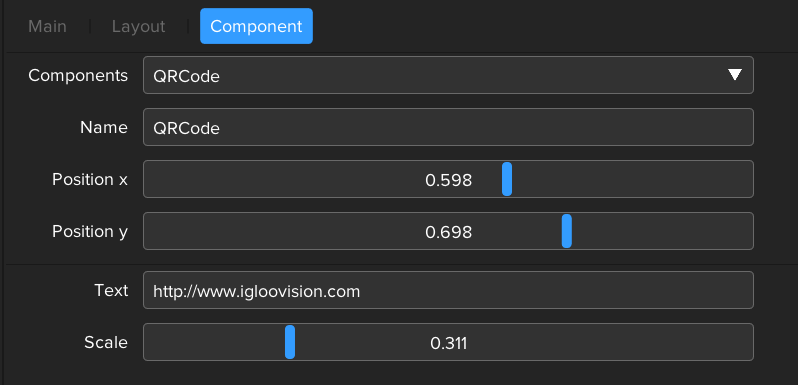
Task: Click the Scale label
Action: point(106,342)
